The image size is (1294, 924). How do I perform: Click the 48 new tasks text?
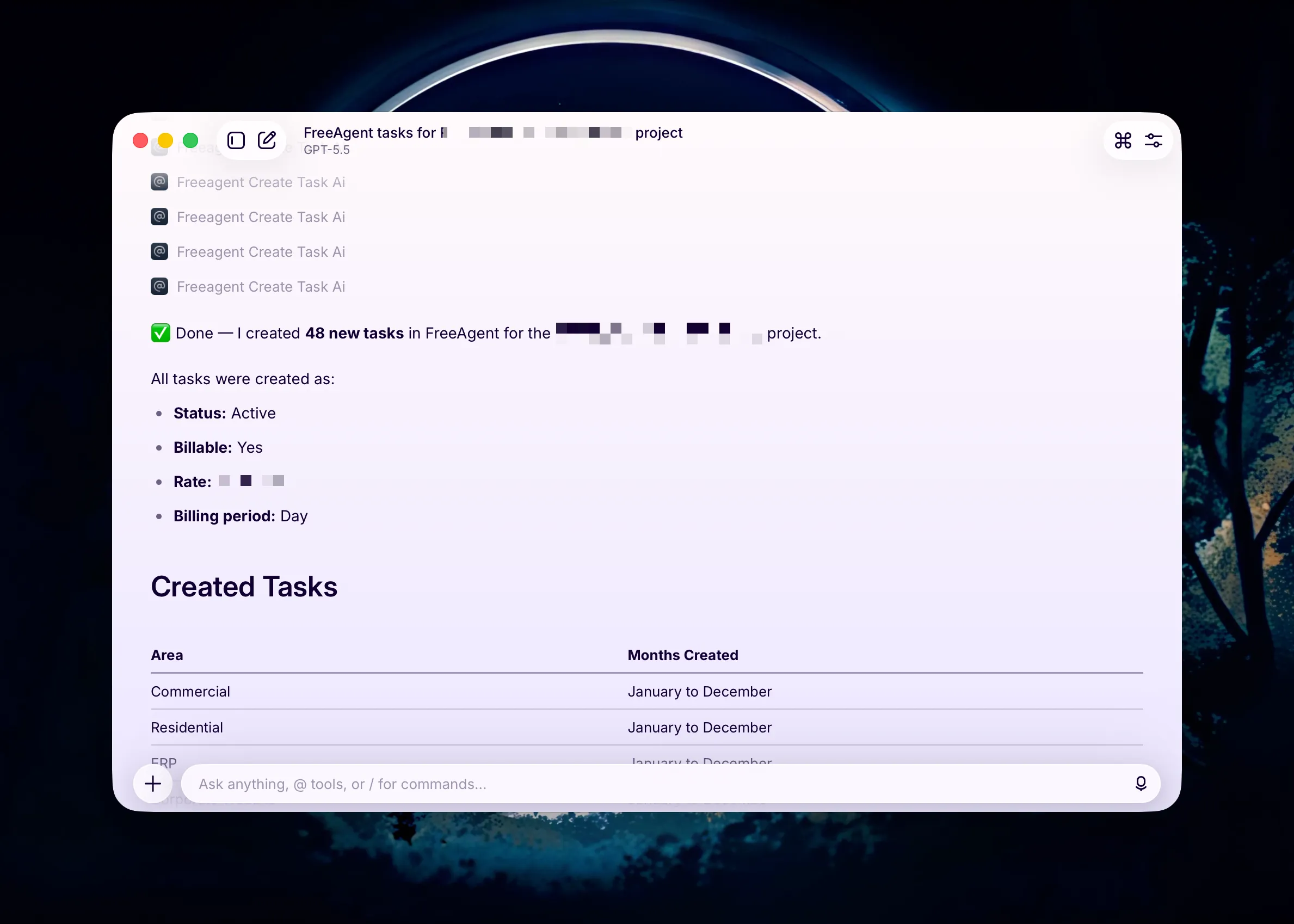pos(354,333)
